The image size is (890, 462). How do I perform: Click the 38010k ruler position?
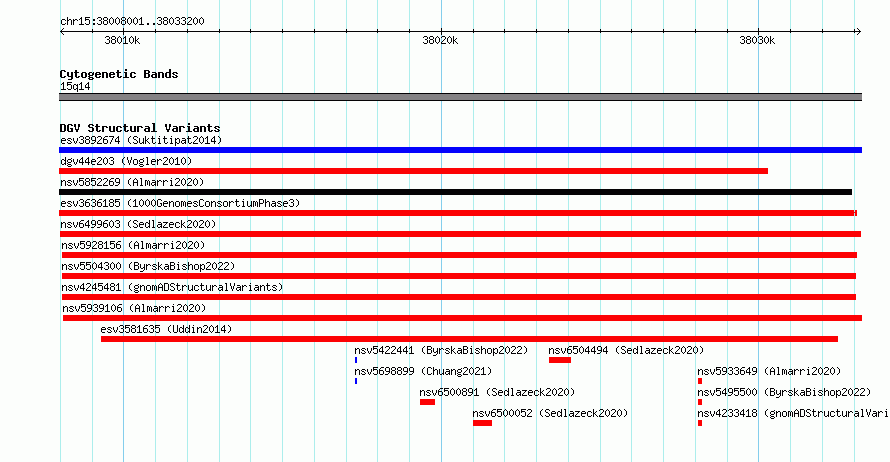(x=122, y=40)
